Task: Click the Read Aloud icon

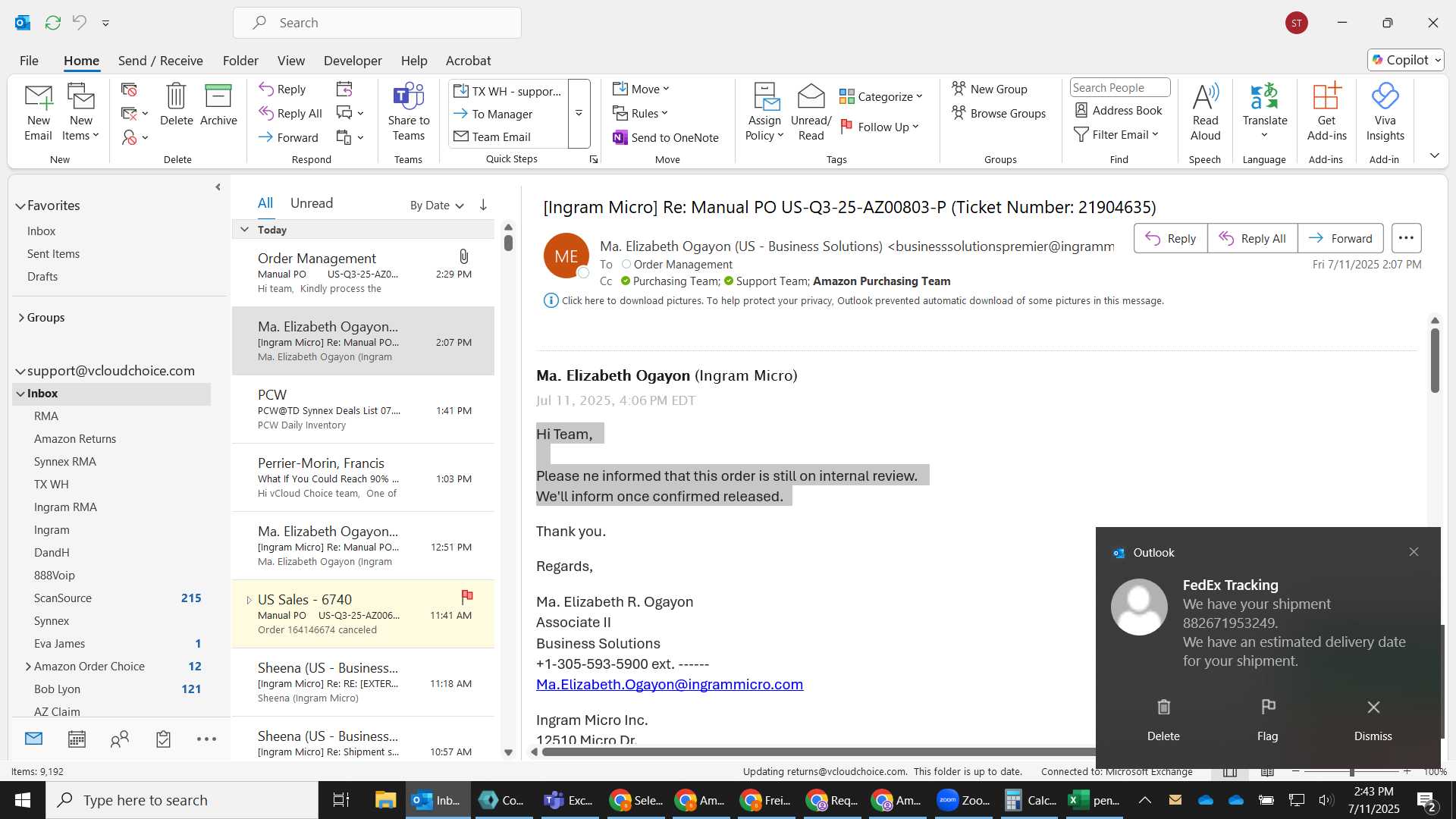Action: coord(1205,96)
